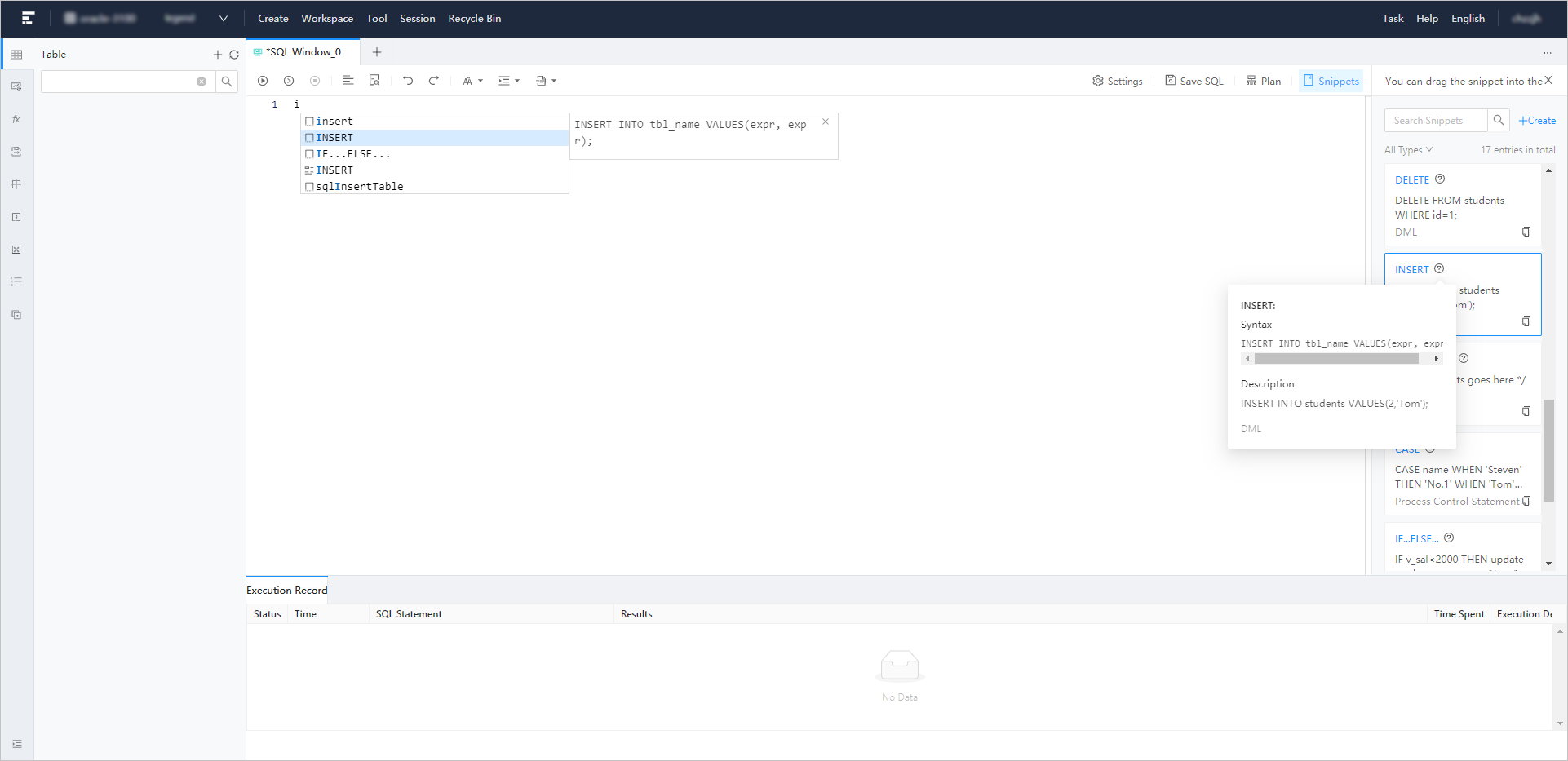1568x761 pixels.
Task: Check the sqlInsertTable suggestion checkbox
Action: tap(309, 186)
